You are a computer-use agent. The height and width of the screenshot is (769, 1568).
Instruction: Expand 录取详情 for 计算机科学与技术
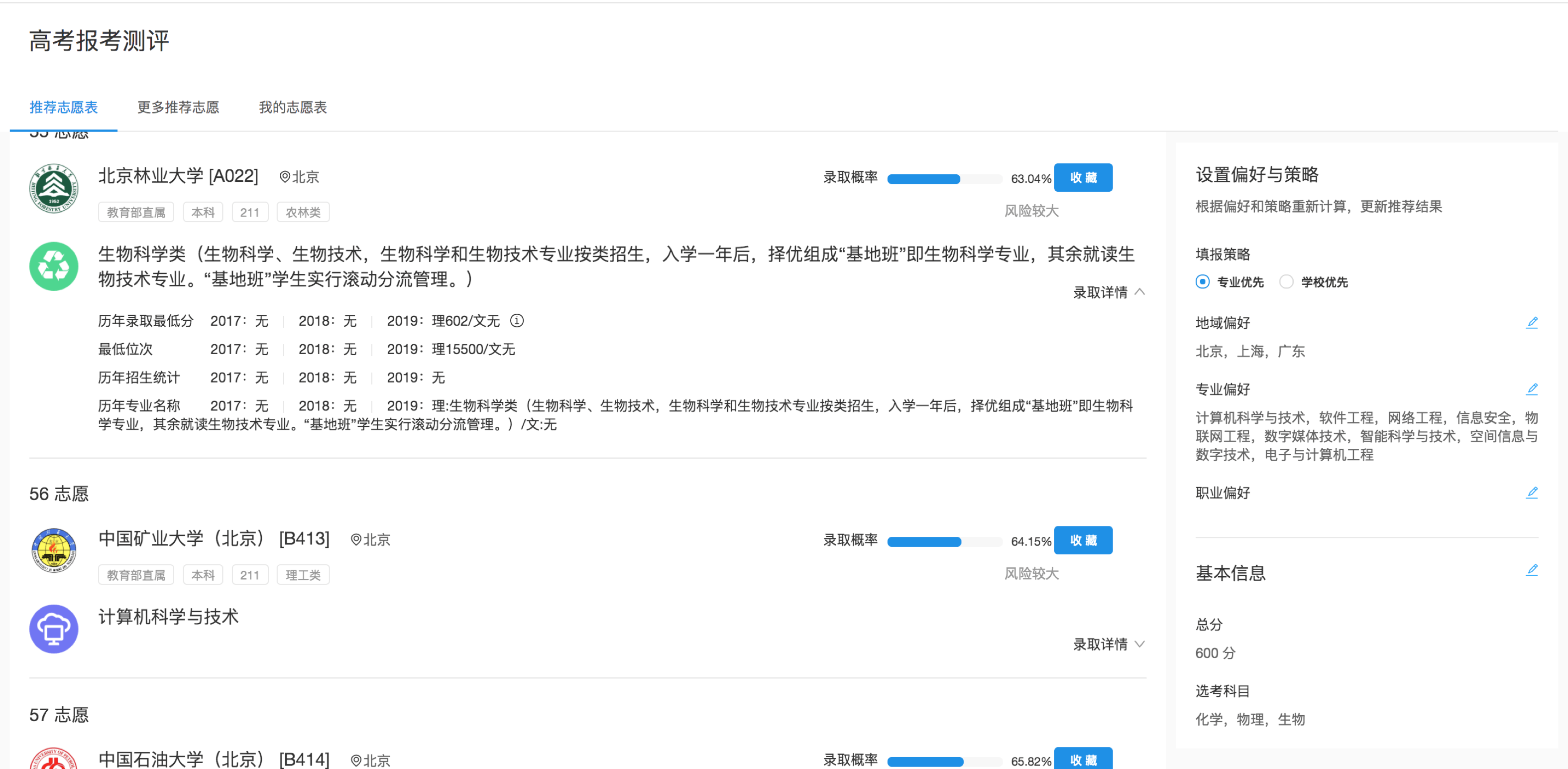tap(1109, 644)
